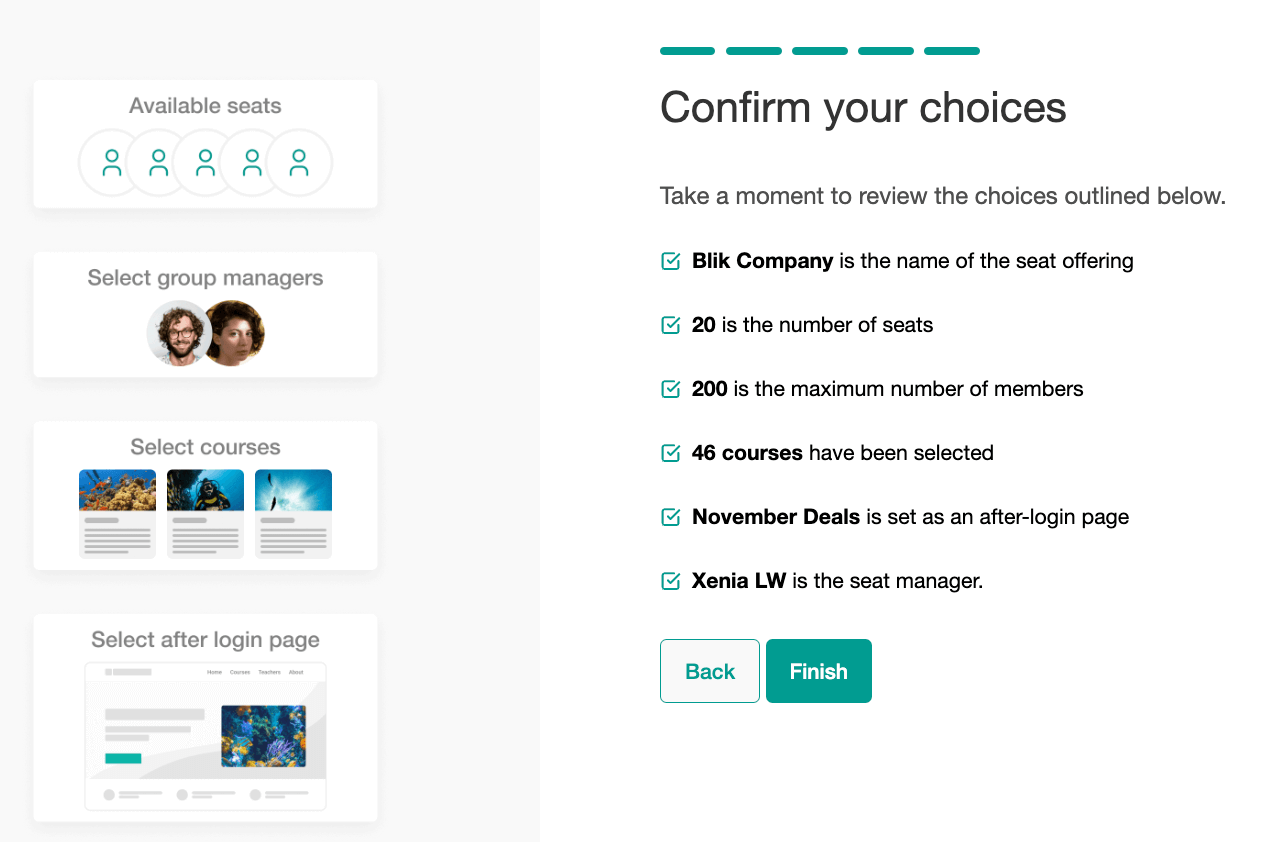This screenshot has width=1284, height=842.
Task: Toggle the checkmark for 200 maximum members
Action: pyautogui.click(x=671, y=389)
